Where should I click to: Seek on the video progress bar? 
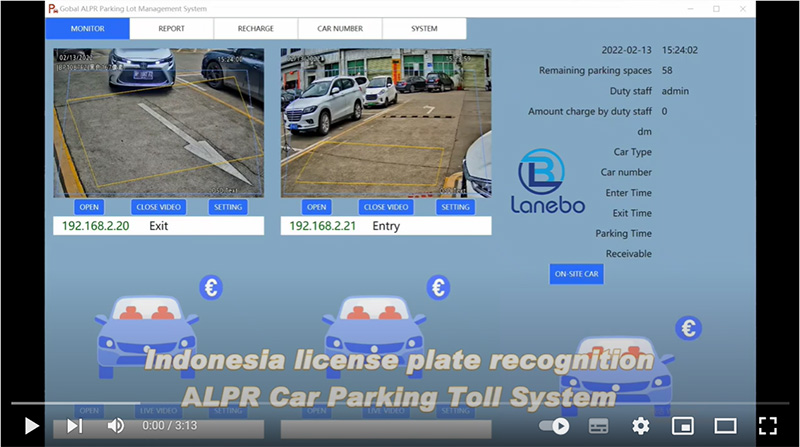click(400, 403)
